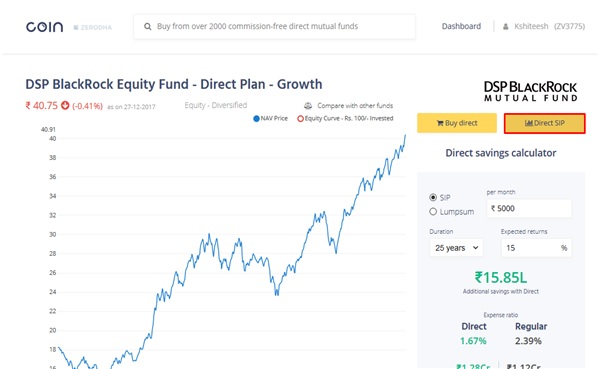Viewport: 600px width, 369px height.
Task: Click the search magnifier icon
Action: point(147,26)
